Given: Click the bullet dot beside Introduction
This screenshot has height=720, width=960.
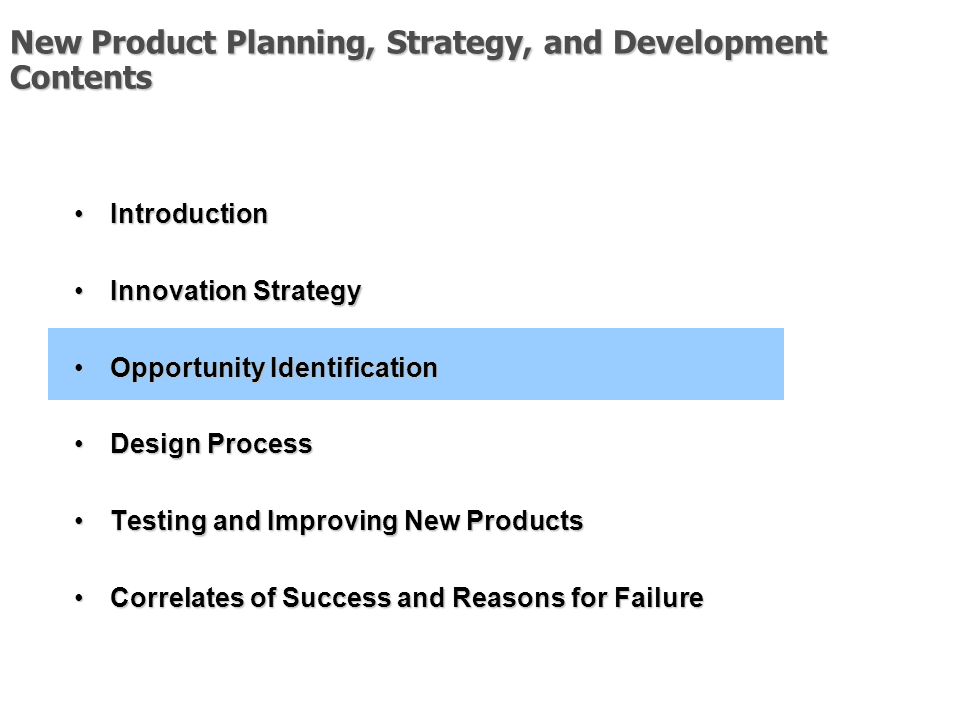Looking at the screenshot, I should point(79,214).
